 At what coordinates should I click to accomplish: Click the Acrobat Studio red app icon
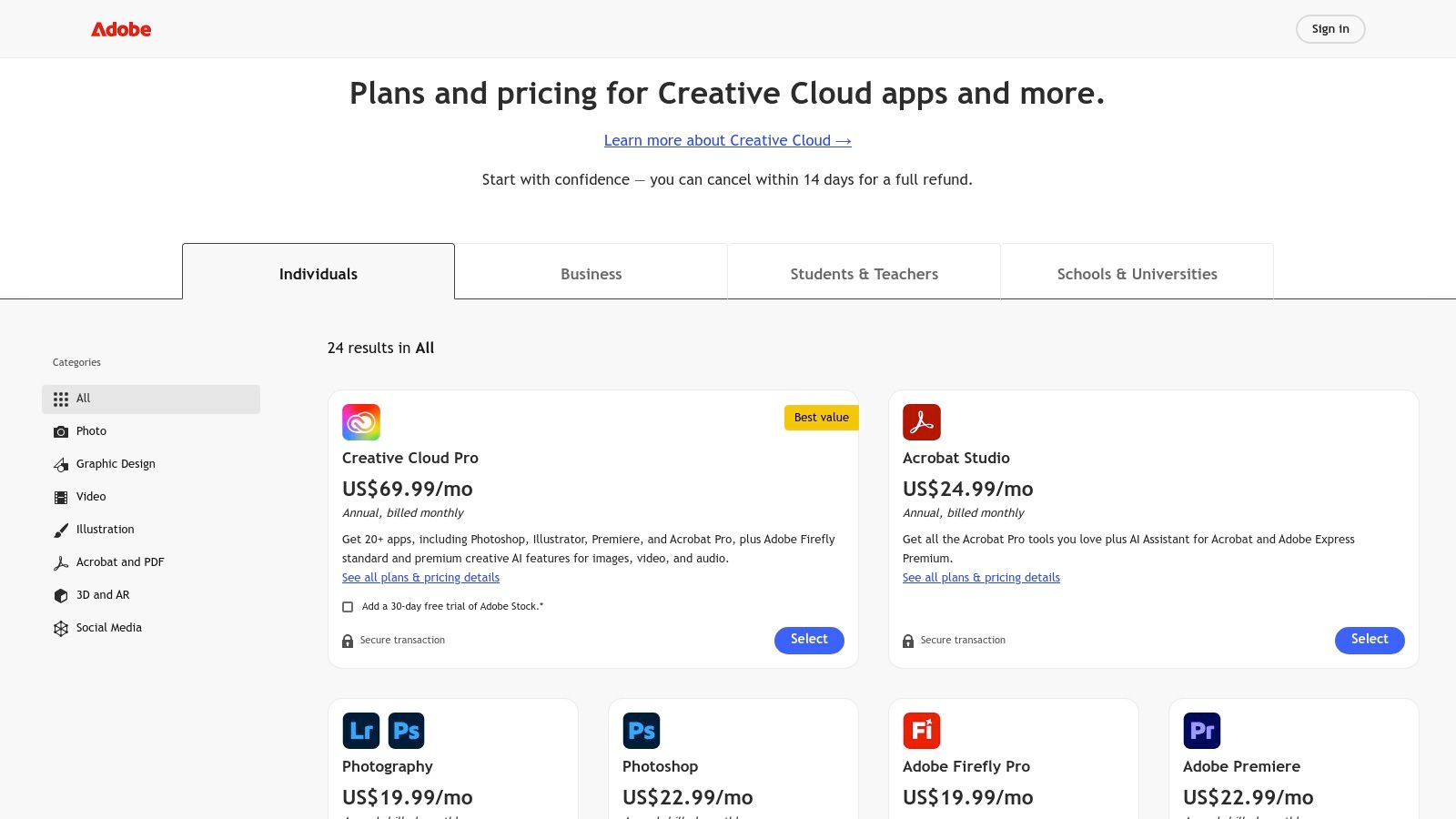[x=922, y=421]
